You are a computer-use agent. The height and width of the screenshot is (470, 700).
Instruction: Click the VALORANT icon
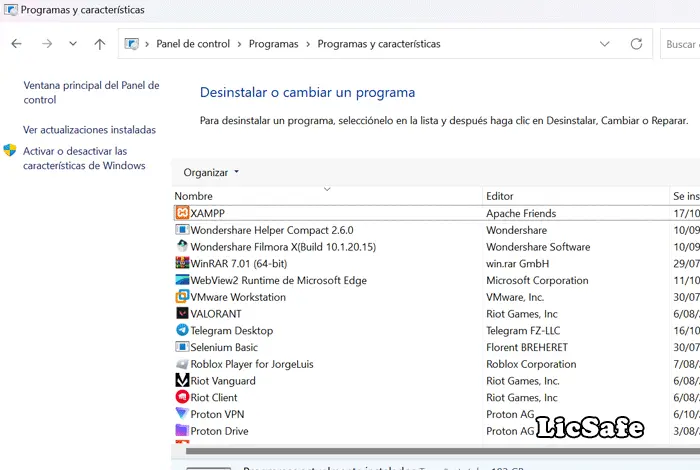(182, 313)
